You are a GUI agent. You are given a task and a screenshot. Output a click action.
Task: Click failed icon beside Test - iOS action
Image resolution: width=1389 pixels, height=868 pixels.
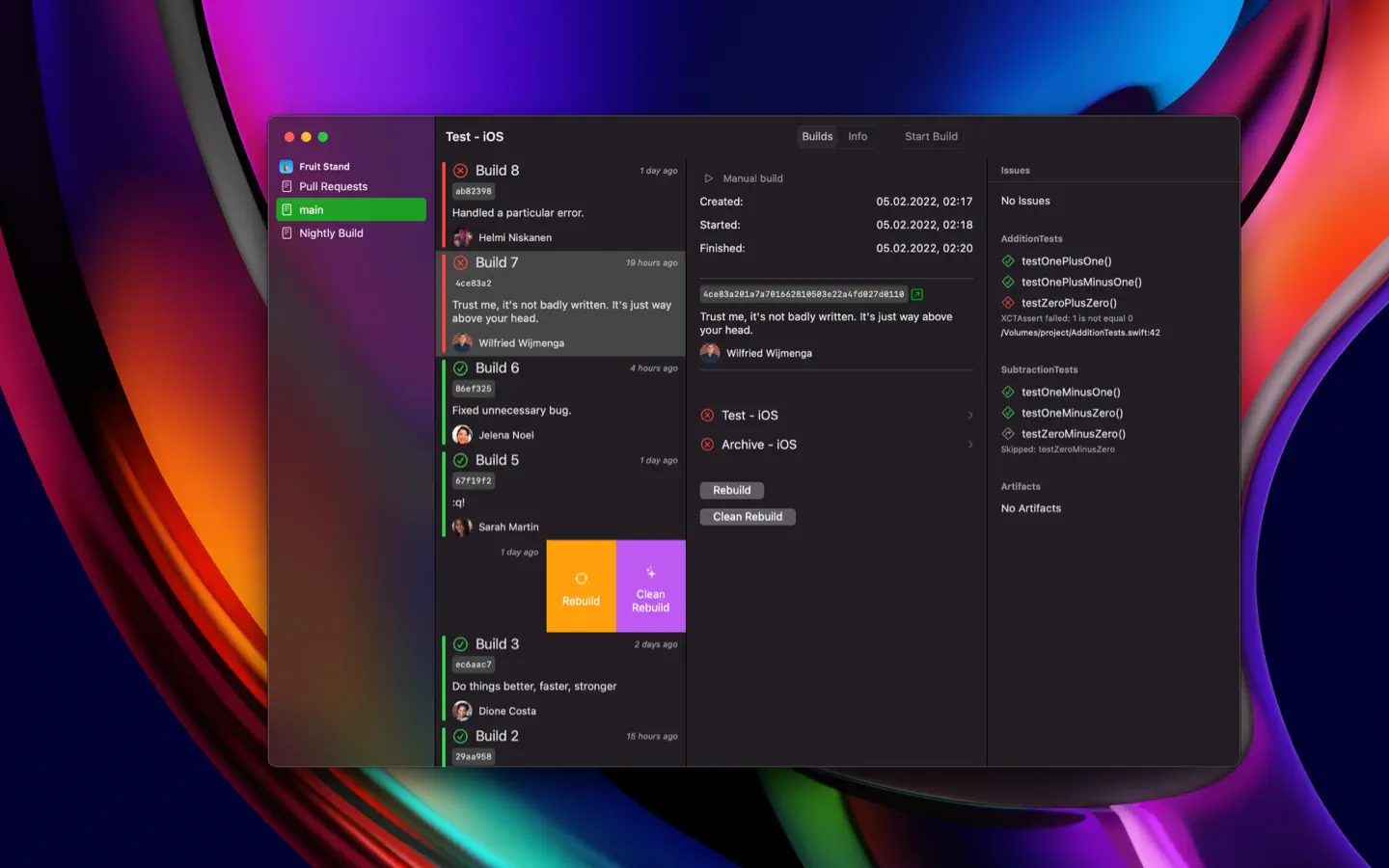pyautogui.click(x=707, y=416)
